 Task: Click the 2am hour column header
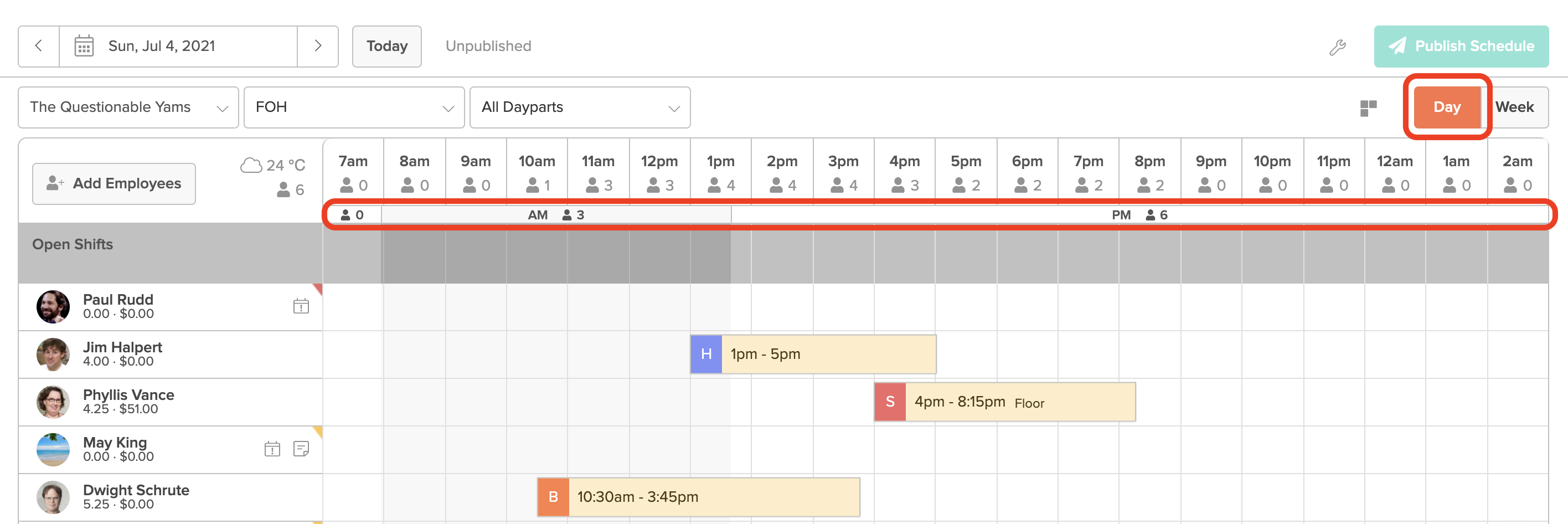[1517, 172]
